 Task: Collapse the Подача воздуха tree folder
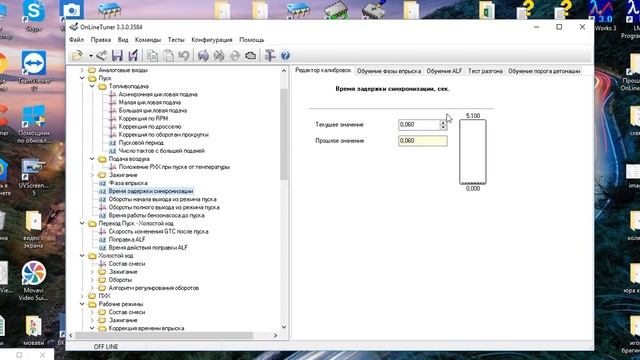(x=92, y=159)
